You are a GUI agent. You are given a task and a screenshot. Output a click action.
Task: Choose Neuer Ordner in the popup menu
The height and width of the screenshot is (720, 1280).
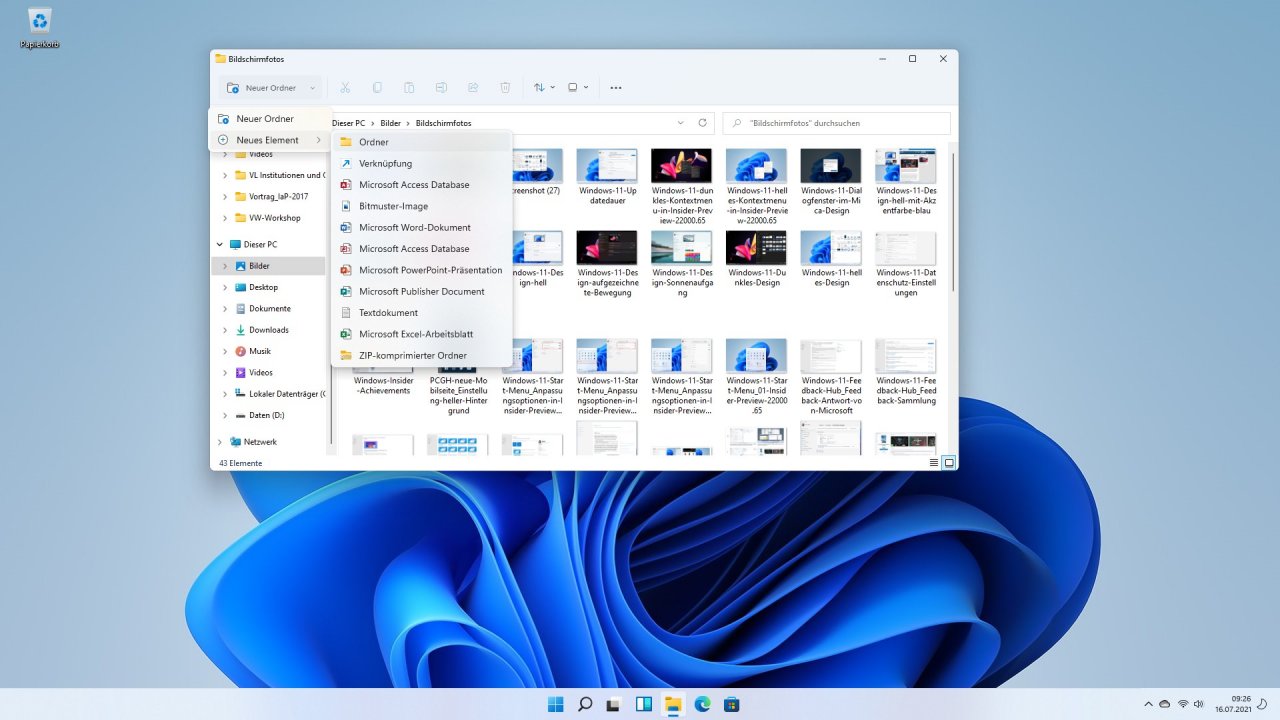270,119
